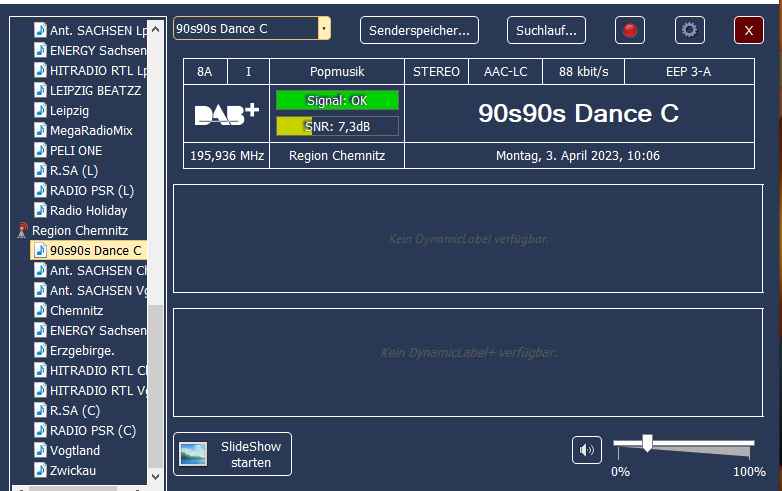Click the red record button

pos(630,30)
